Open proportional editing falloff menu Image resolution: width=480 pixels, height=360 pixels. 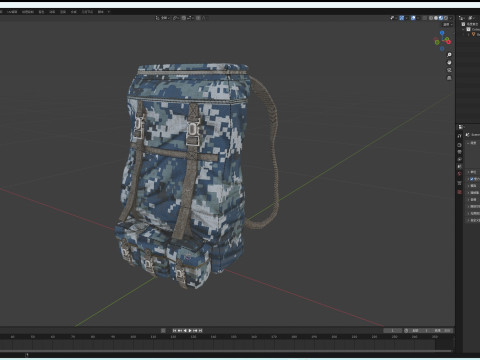point(205,18)
